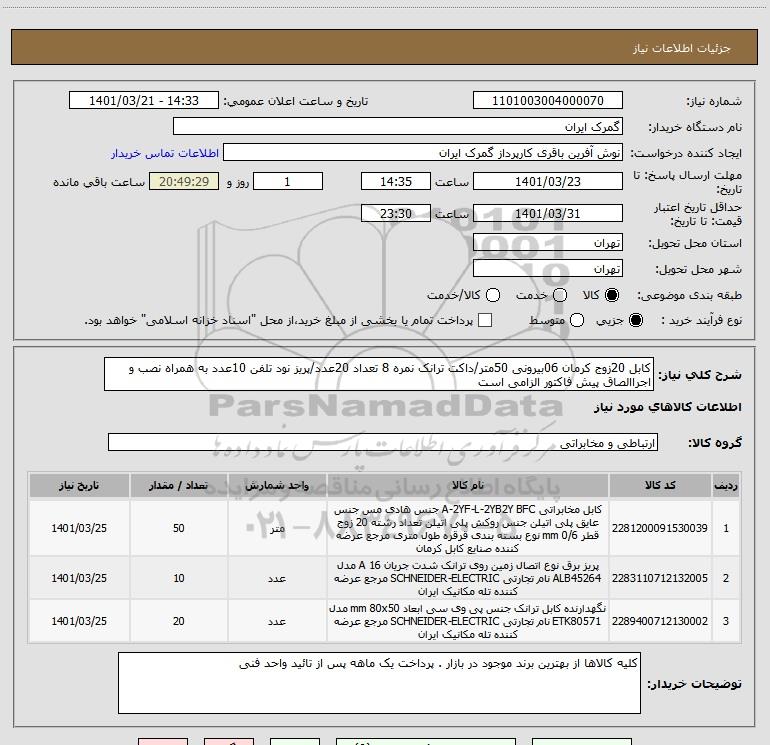Viewport: 770px width, 745px height.
Task: Click the response deadline time field 14:35
Action: (396, 182)
